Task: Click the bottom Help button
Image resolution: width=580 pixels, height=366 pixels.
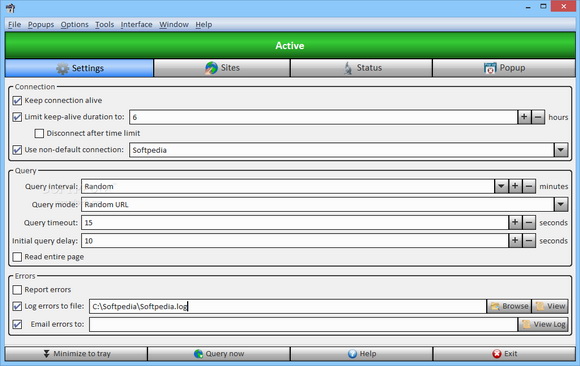Action: 361,354
